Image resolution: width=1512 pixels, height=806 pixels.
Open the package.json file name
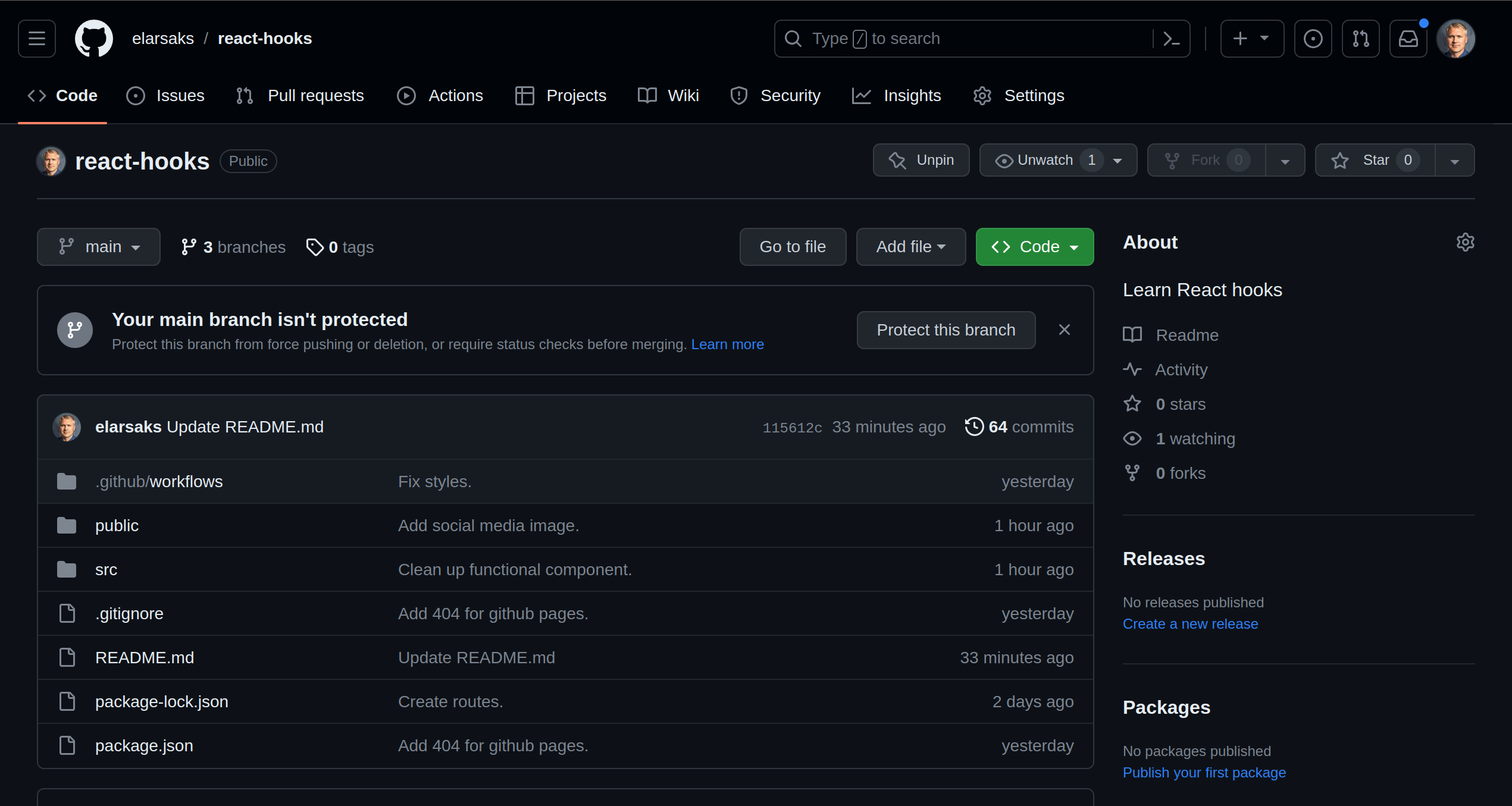coord(145,745)
